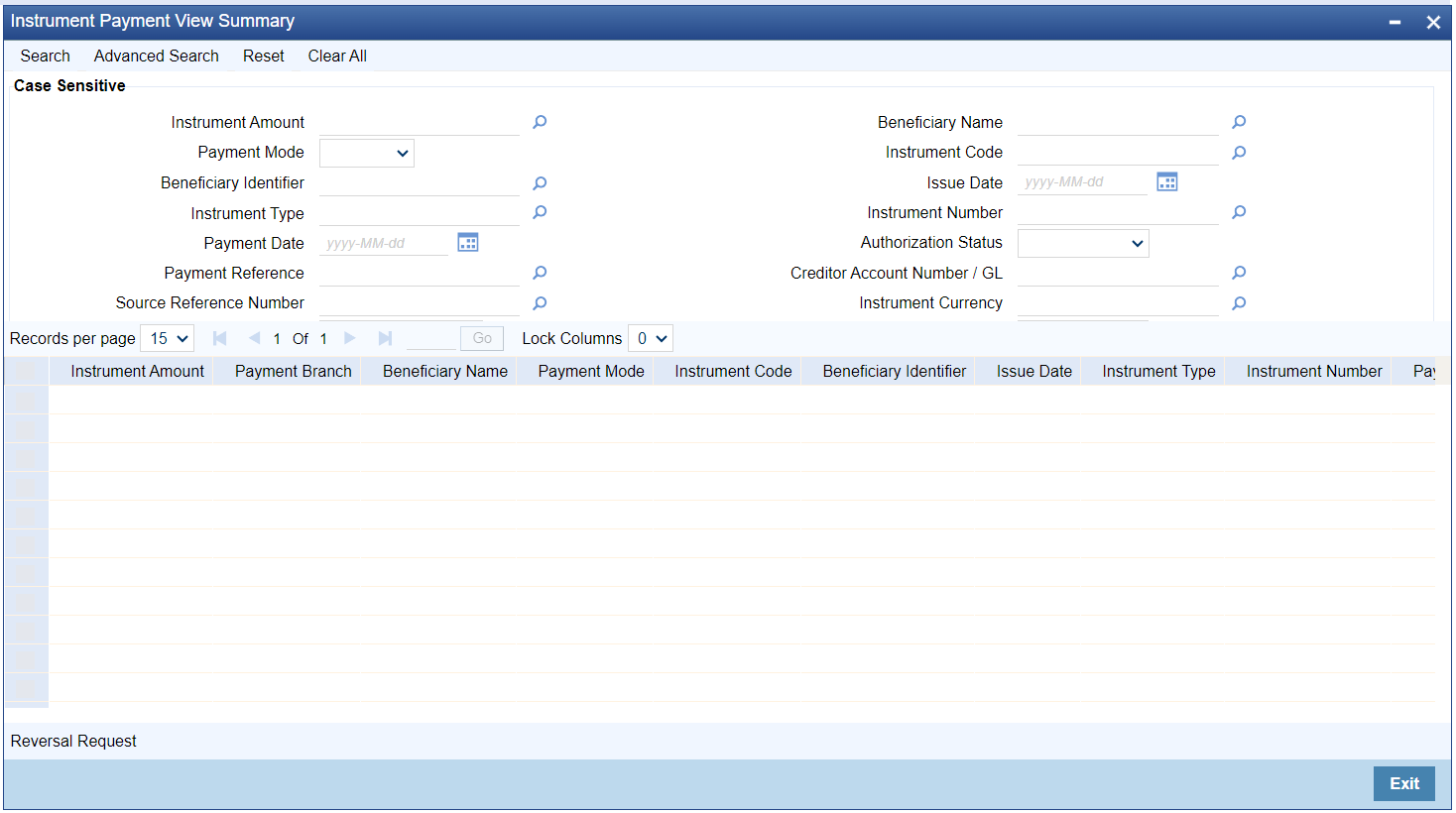1456x813 pixels.
Task: Open lookup for Beneficiary Name field
Action: pos(1239,122)
